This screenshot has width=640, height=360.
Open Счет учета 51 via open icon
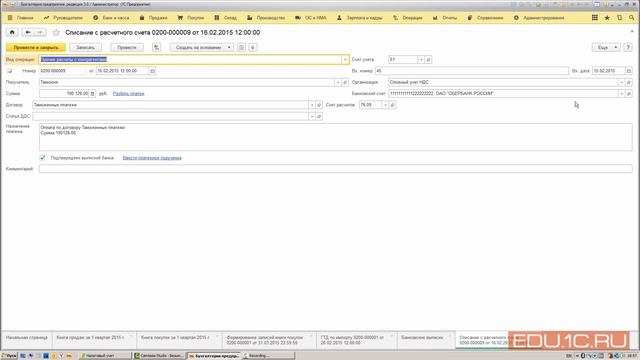pyautogui.click(x=428, y=60)
